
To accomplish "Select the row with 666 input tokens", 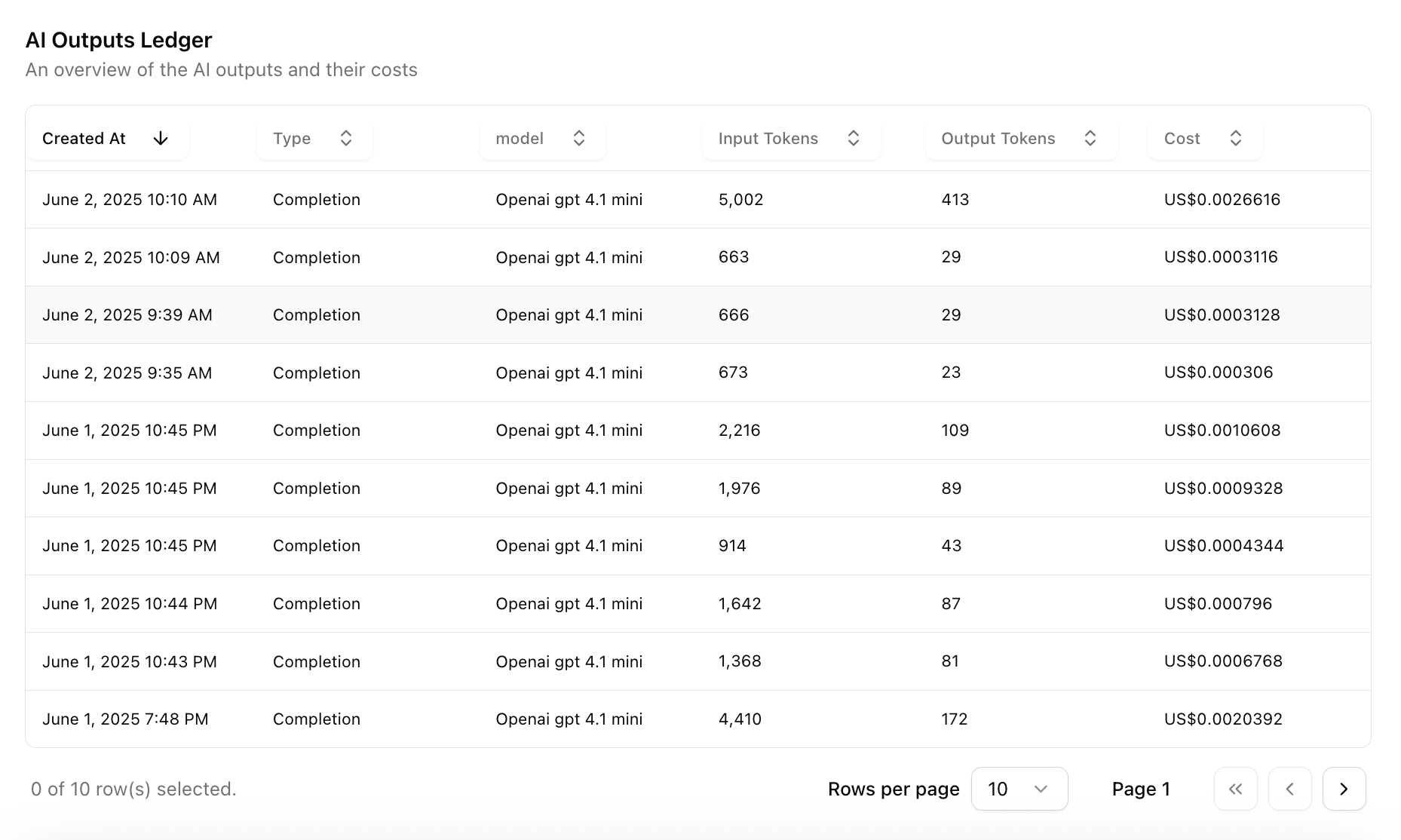I will tap(734, 315).
